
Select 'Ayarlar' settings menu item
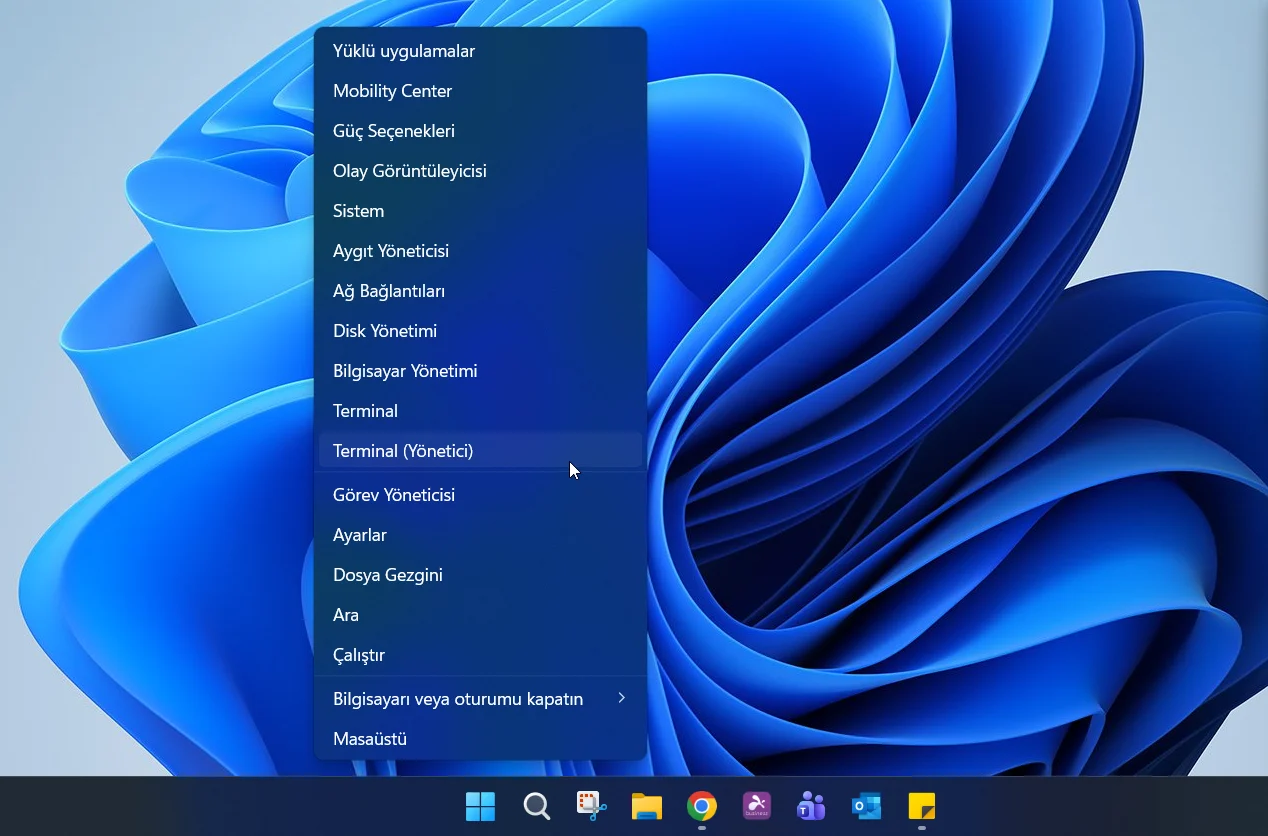[x=481, y=535]
